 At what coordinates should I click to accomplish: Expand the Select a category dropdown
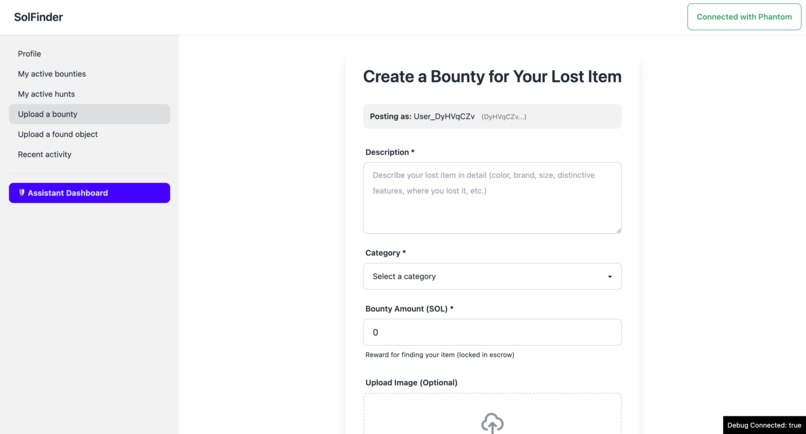(x=492, y=276)
